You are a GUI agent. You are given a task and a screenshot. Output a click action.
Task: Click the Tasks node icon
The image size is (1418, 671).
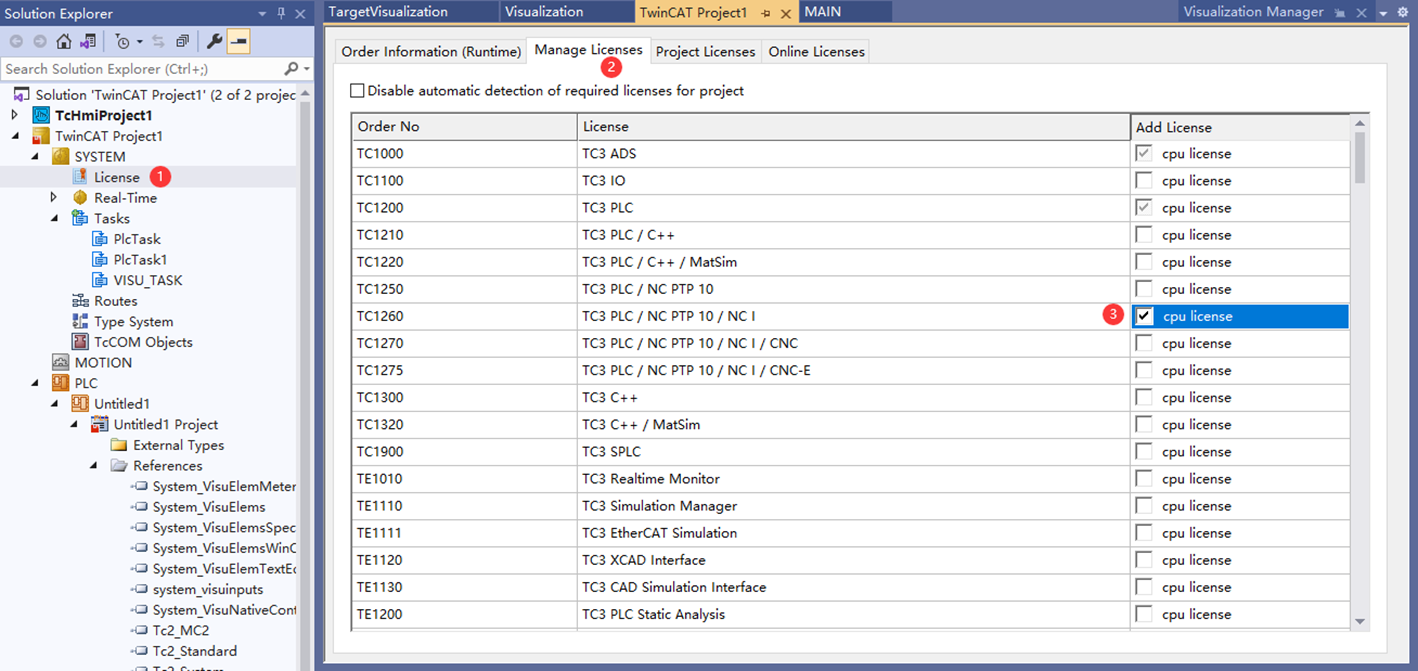pos(80,218)
